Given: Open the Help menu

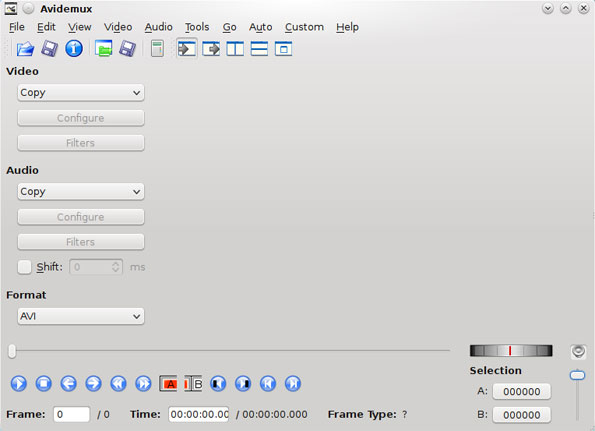Looking at the screenshot, I should point(347,27).
